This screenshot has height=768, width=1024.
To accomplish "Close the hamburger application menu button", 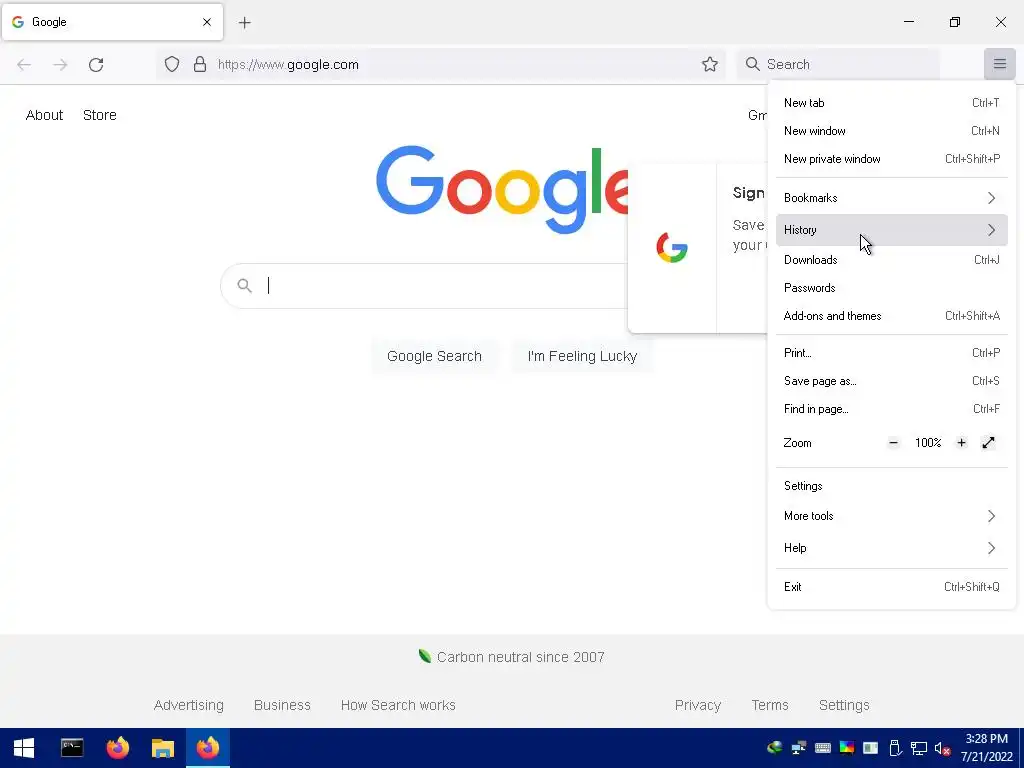I will point(1000,64).
